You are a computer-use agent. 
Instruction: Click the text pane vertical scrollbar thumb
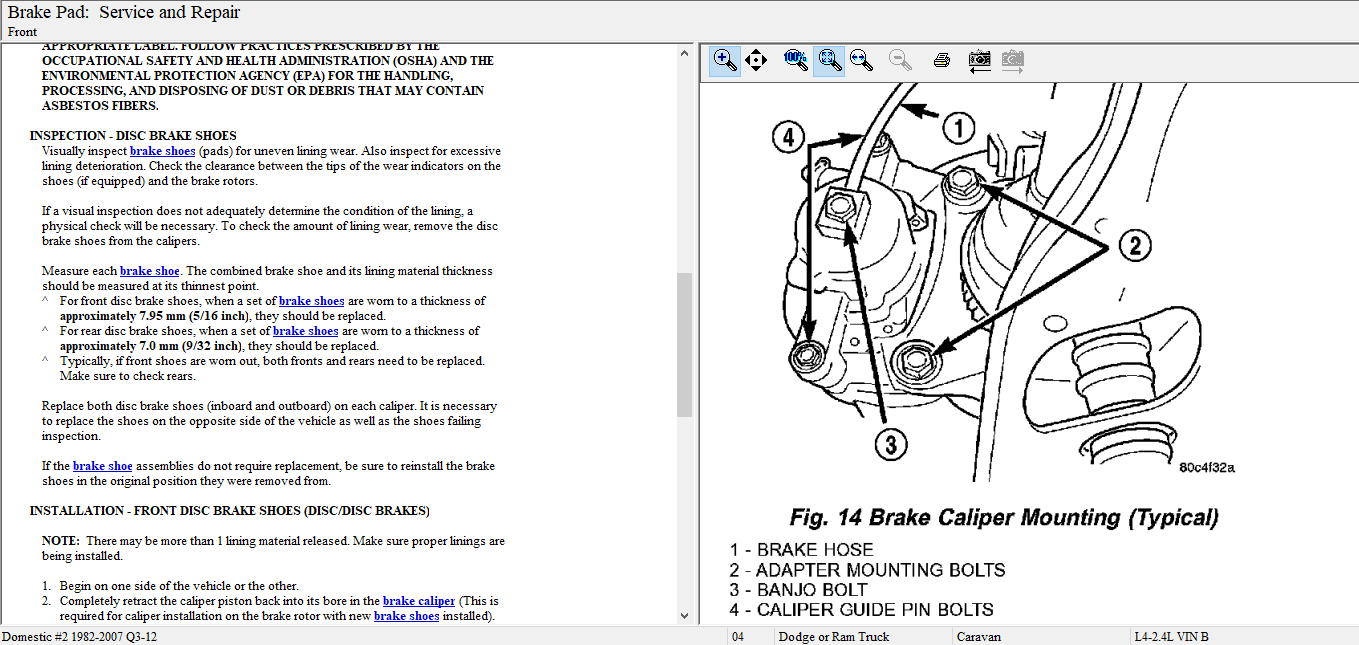[684, 344]
